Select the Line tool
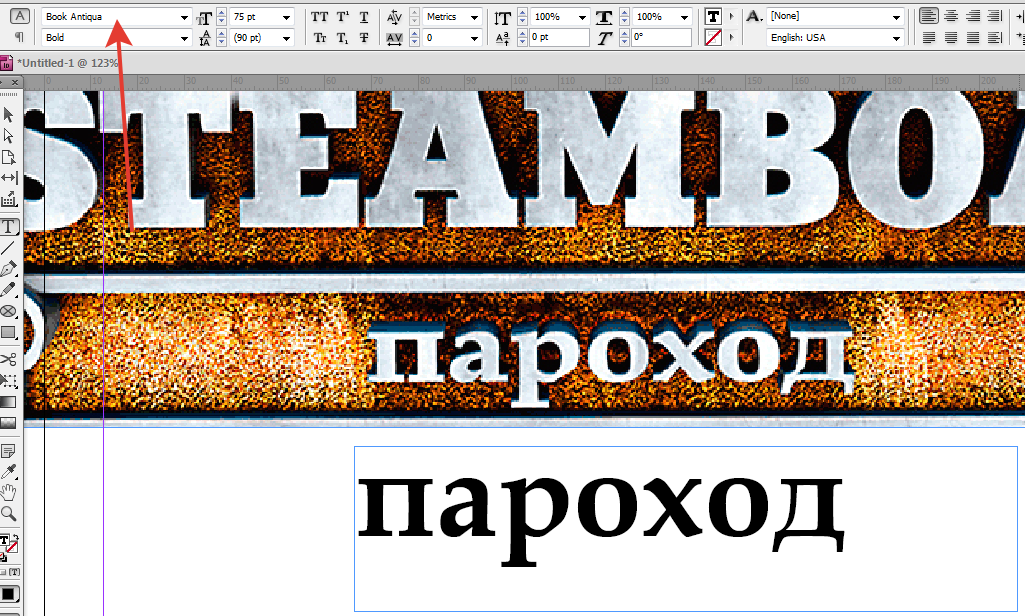 pos(8,248)
